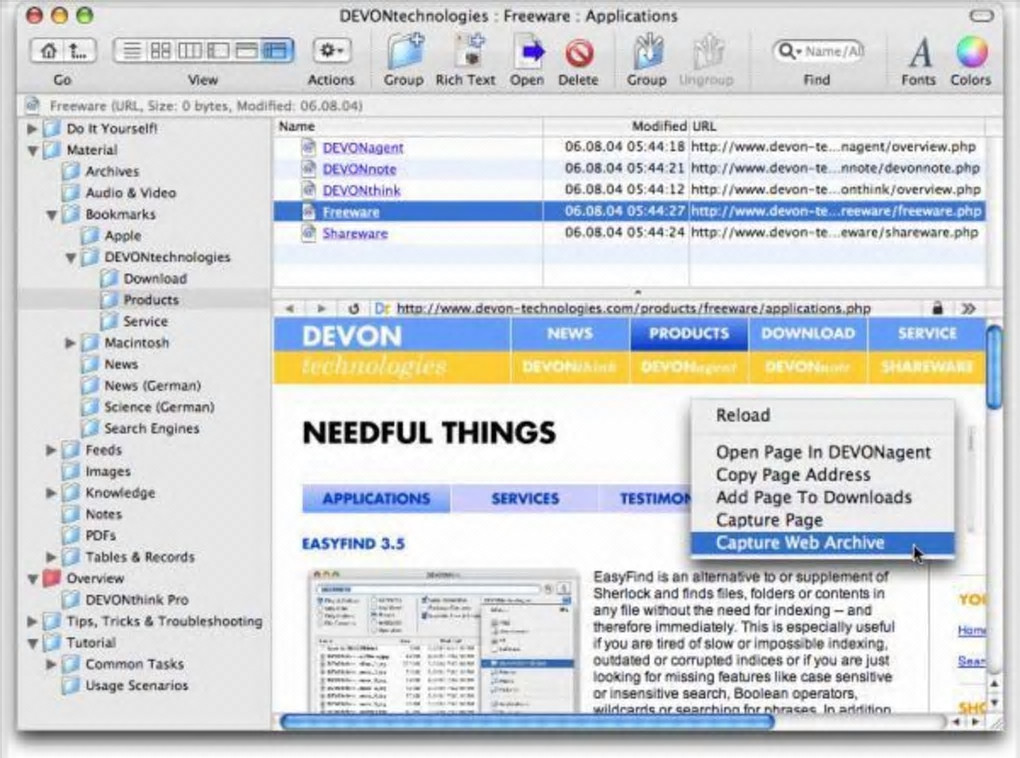Show more browser bar items chevron
The image size is (1020, 758).
pos(969,308)
